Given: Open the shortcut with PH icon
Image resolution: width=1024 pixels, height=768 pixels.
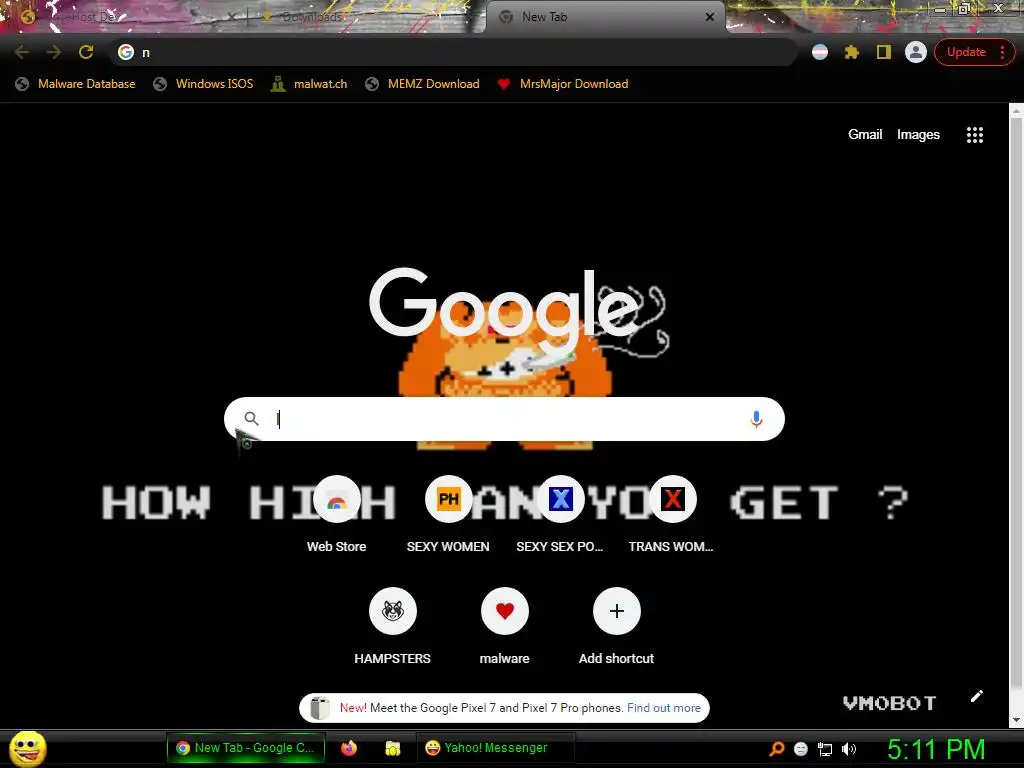Looking at the screenshot, I should pyautogui.click(x=448, y=516).
